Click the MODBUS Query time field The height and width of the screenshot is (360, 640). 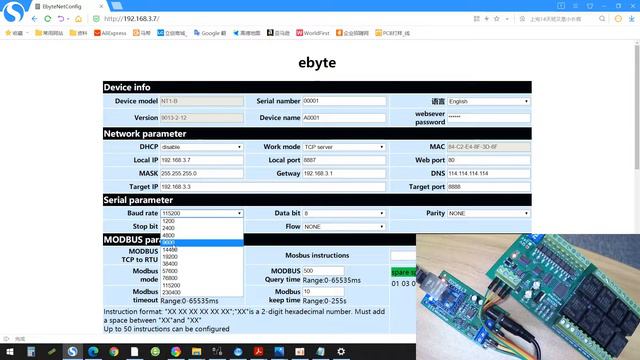point(323,271)
